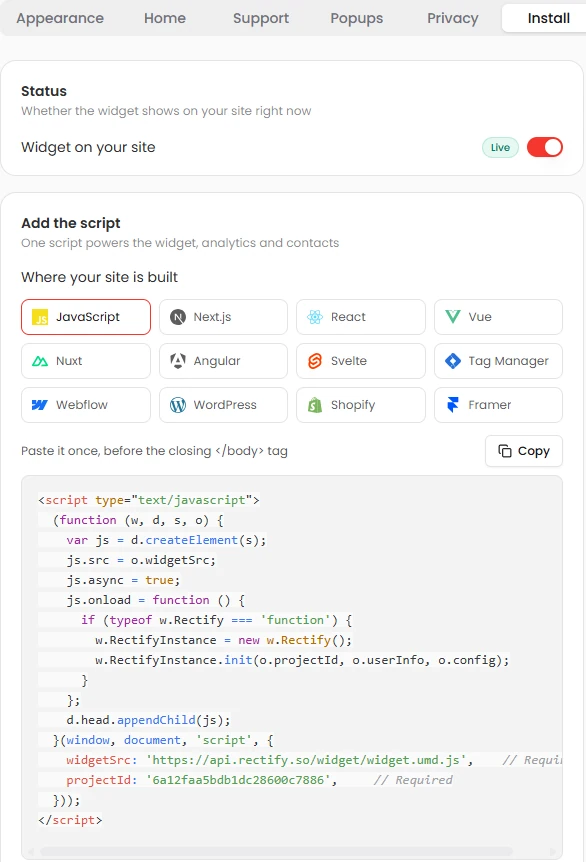
Task: Click the 'Add the script' heading
Action: (70, 223)
